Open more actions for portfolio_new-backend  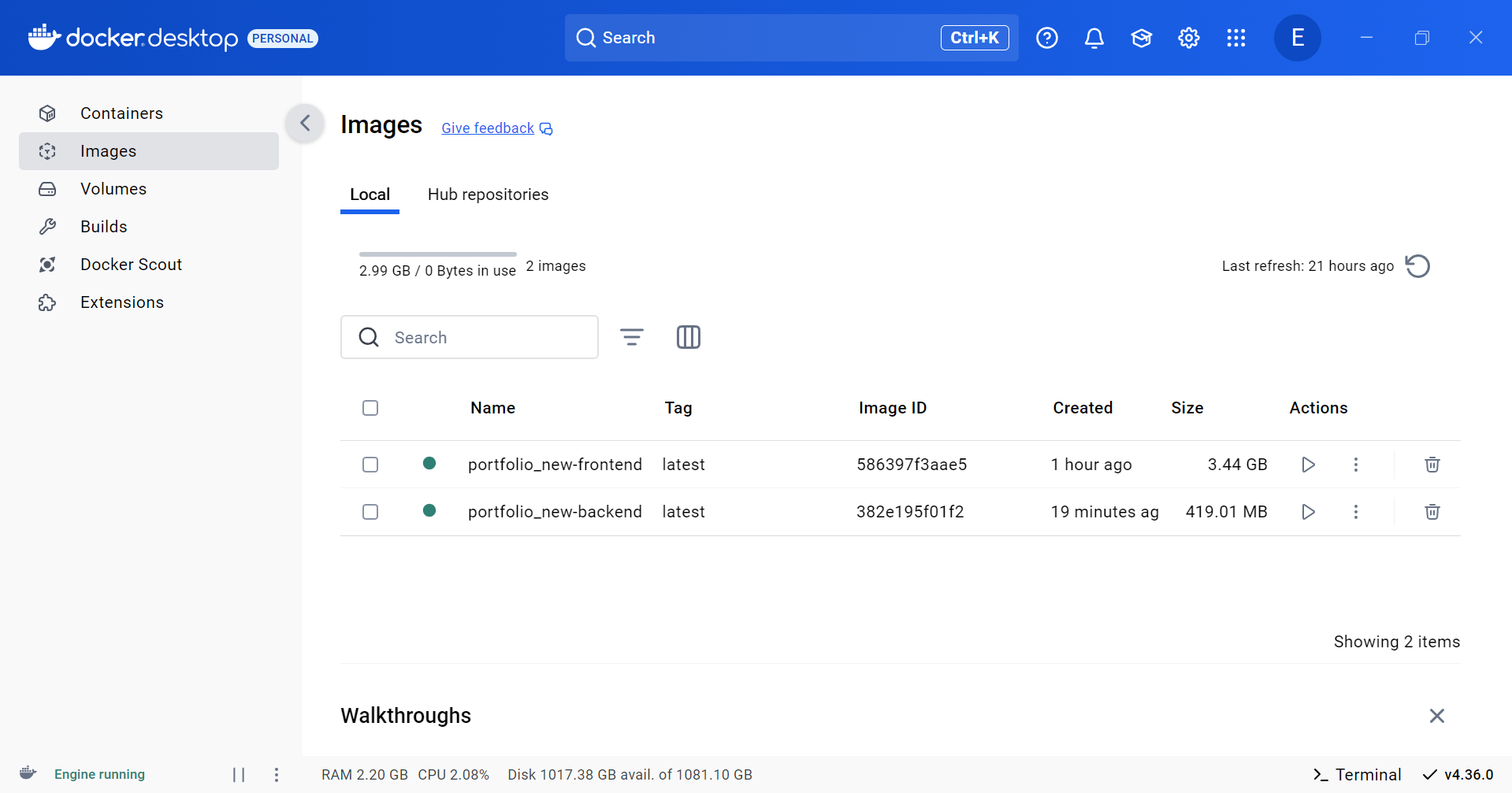[1356, 512]
